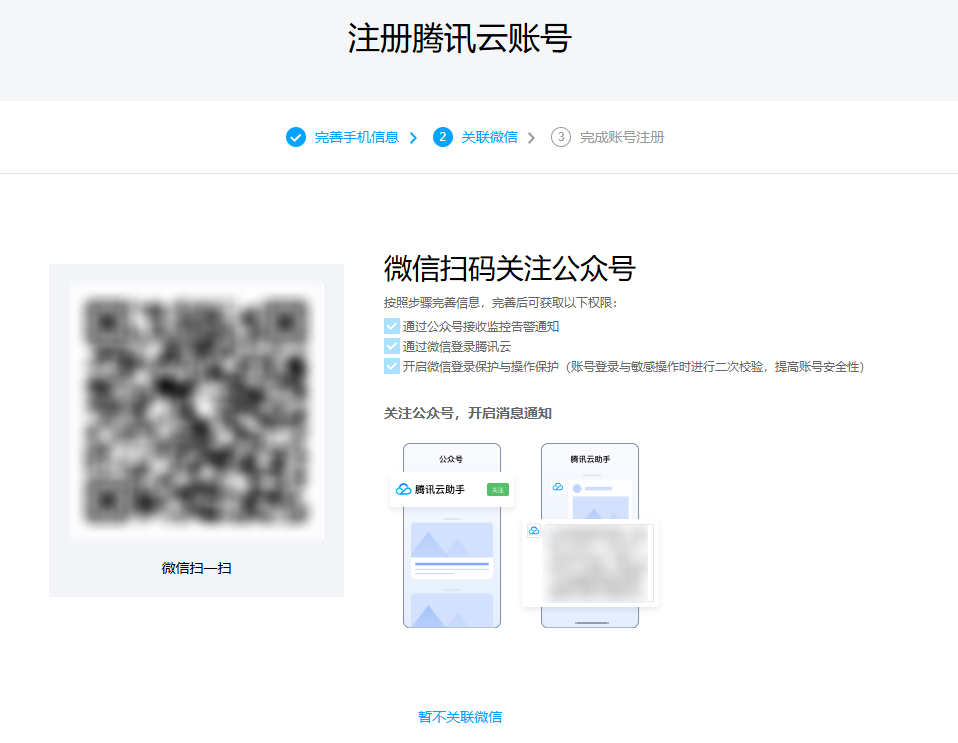This screenshot has height=743, width=958.
Task: Click the step 3 number circle icon
Action: [561, 137]
